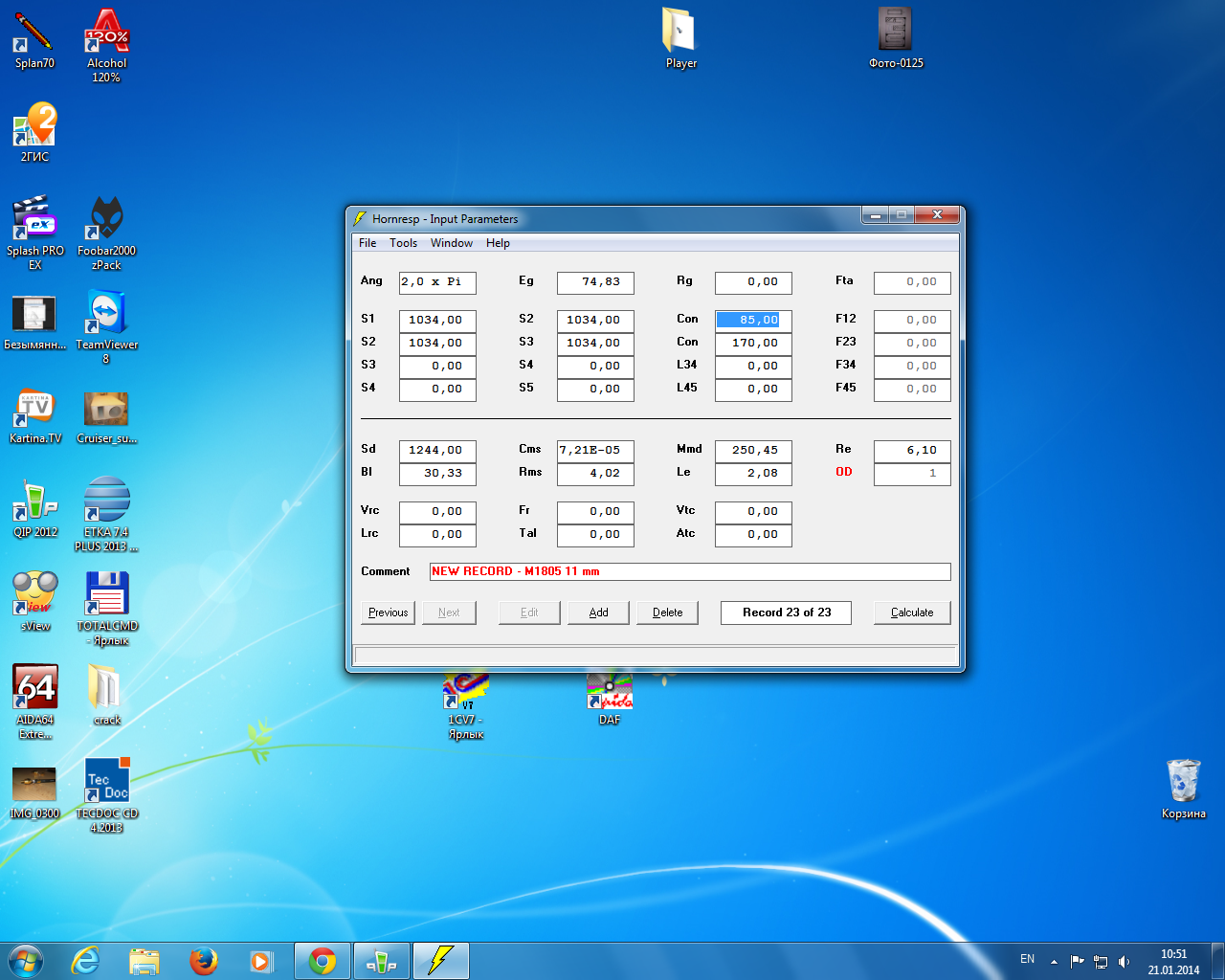
Task: Show hidden tray icons arrow
Action: 1054,962
